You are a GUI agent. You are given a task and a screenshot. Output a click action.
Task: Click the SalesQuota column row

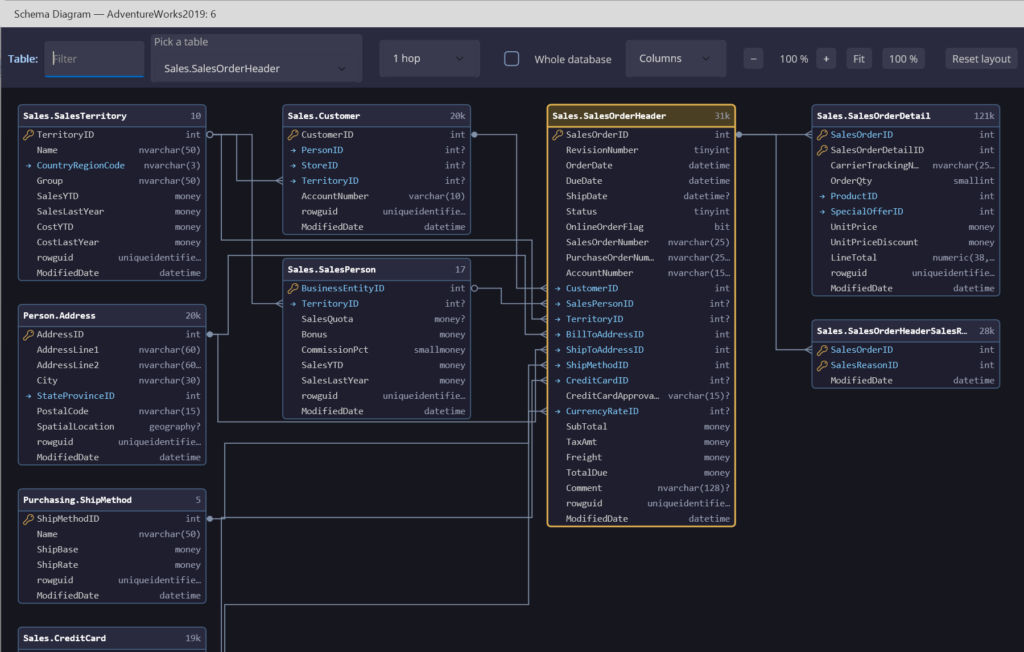pyautogui.click(x=377, y=319)
